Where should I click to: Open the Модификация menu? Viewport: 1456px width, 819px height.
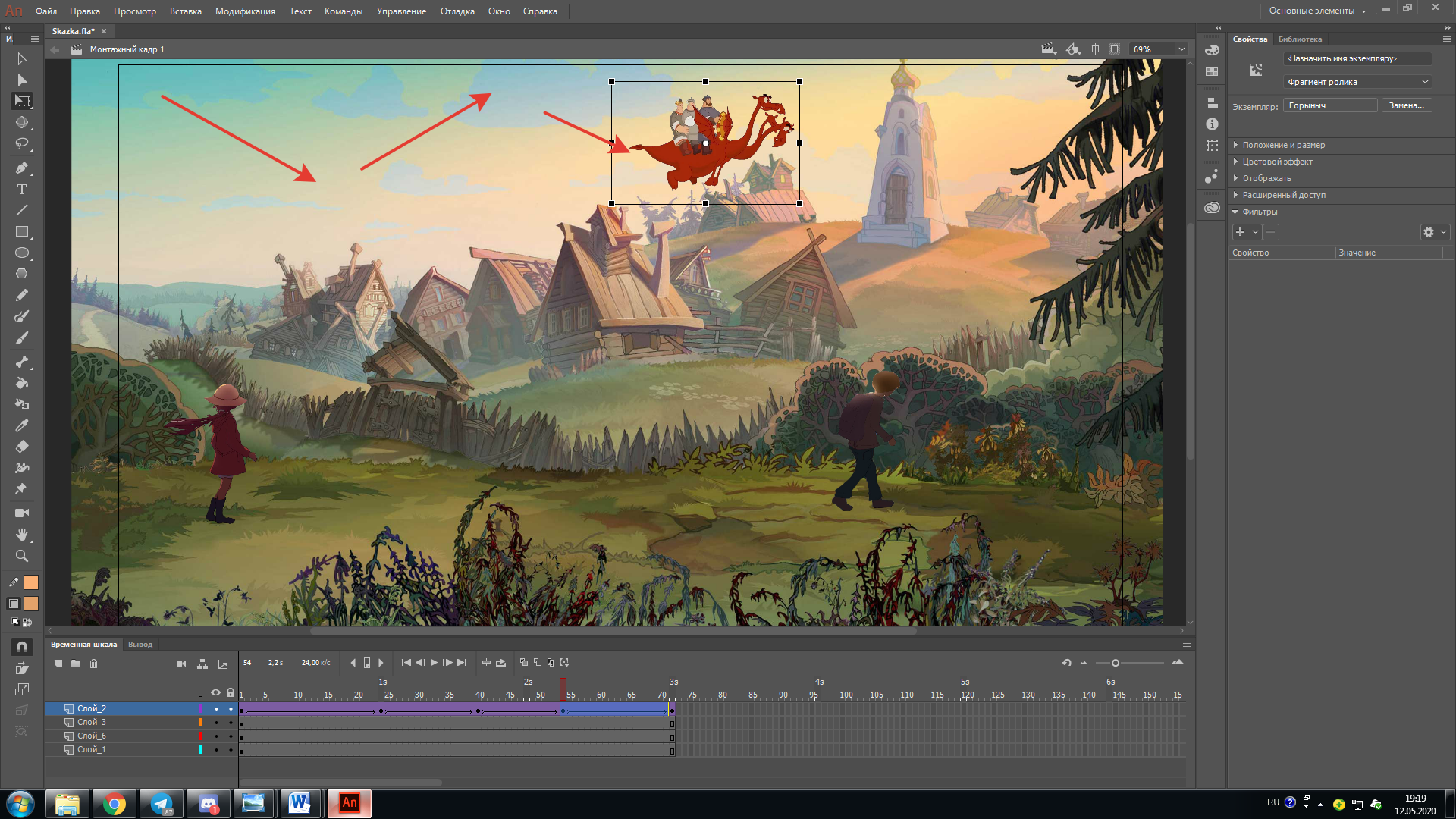tap(245, 11)
